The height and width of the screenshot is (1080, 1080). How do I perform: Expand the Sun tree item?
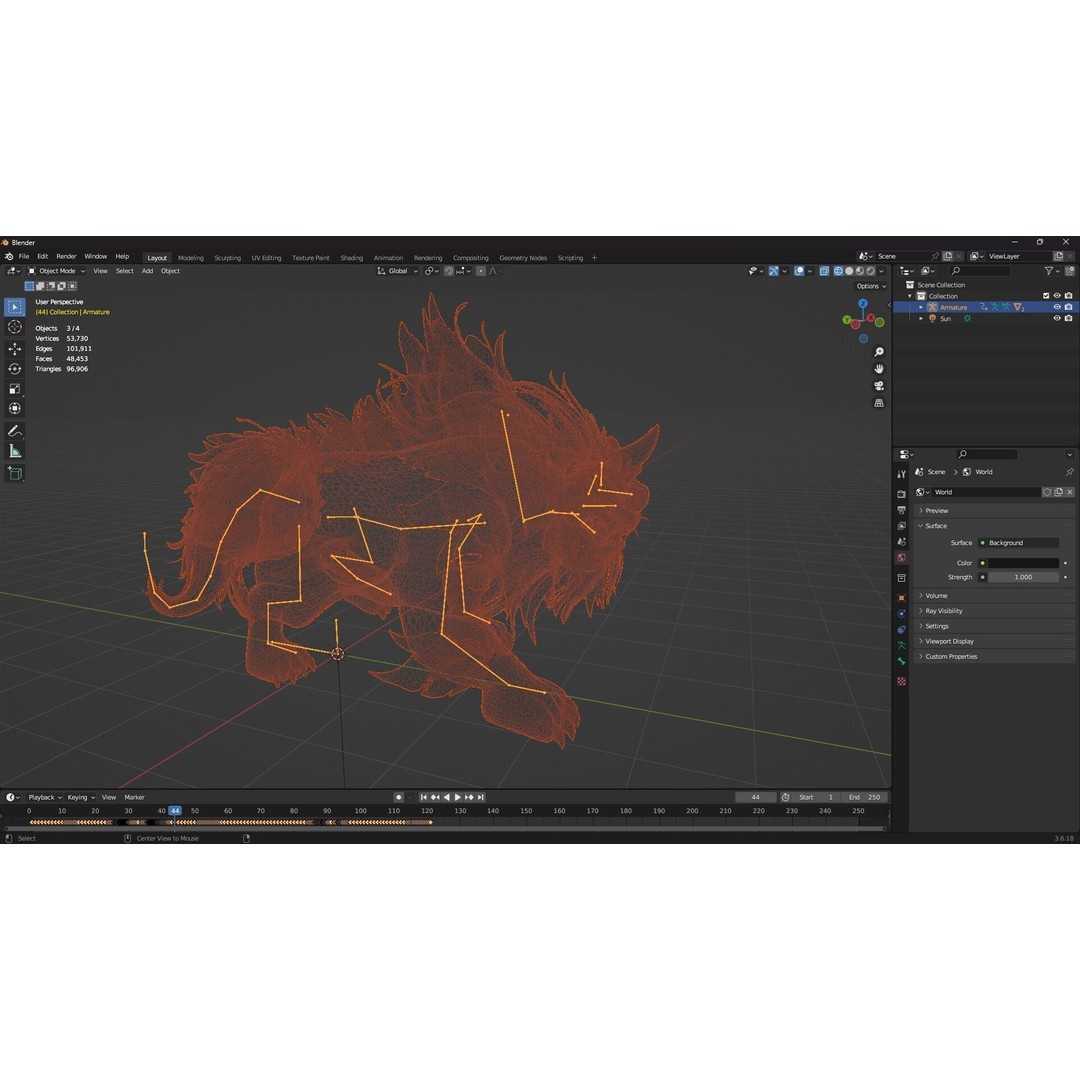[921, 318]
